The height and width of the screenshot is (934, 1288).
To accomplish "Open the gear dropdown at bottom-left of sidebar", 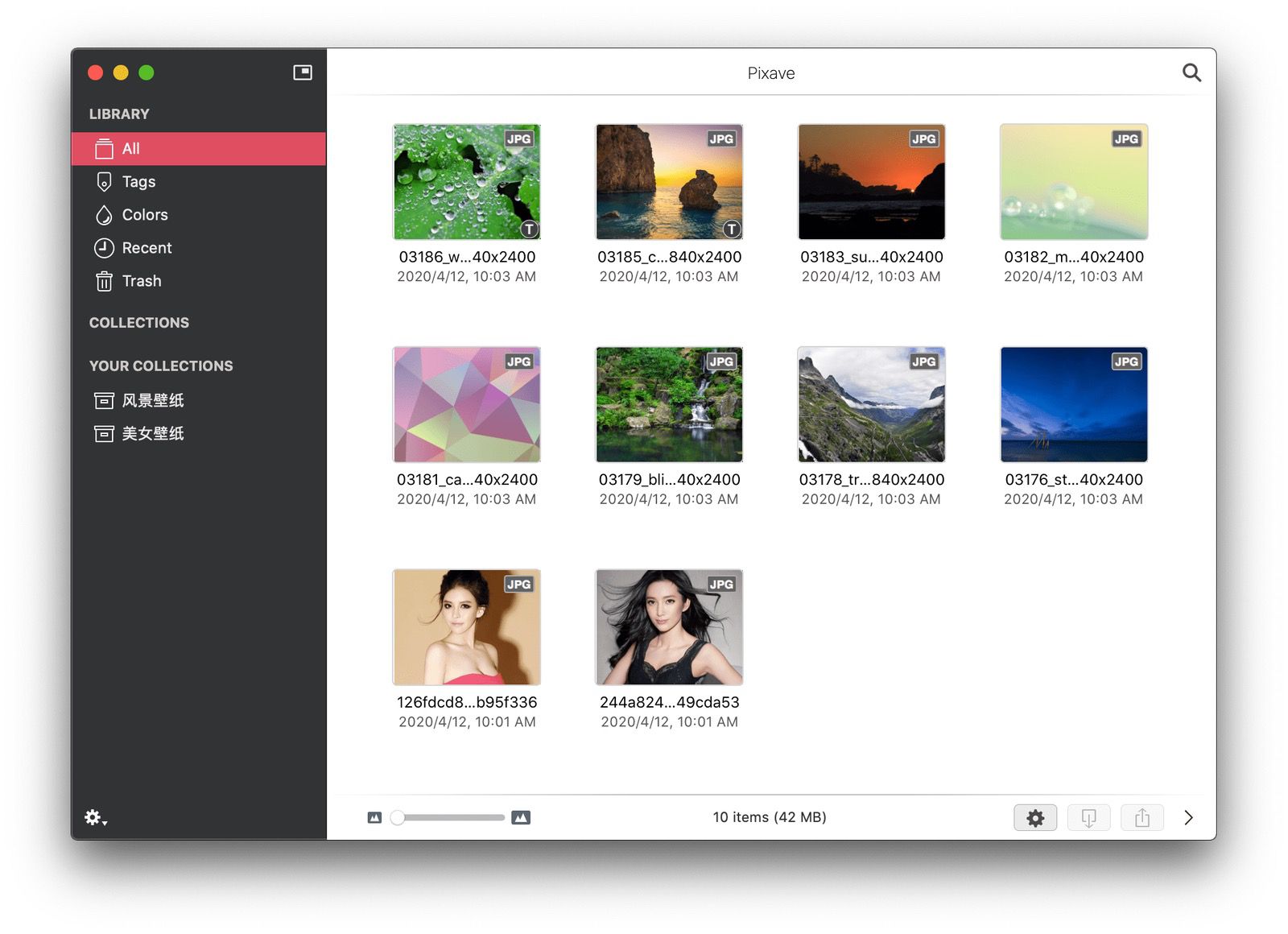I will (x=94, y=817).
